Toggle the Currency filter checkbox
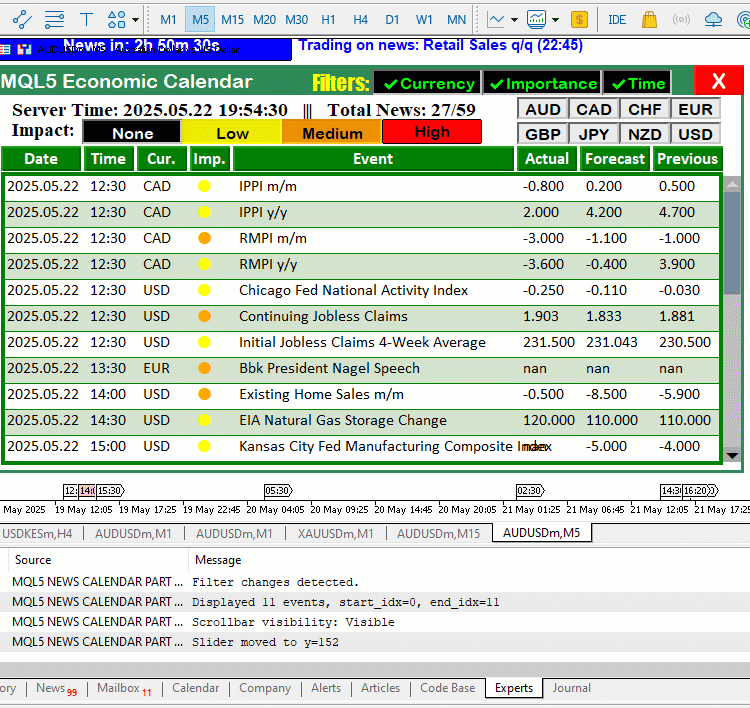This screenshot has height=708, width=750. pos(427,83)
